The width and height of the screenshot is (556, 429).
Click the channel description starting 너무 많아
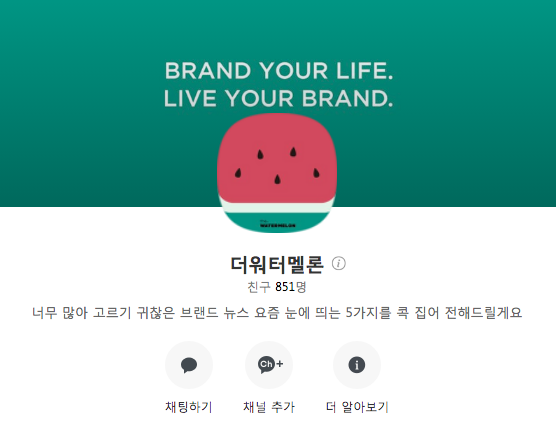(277, 313)
